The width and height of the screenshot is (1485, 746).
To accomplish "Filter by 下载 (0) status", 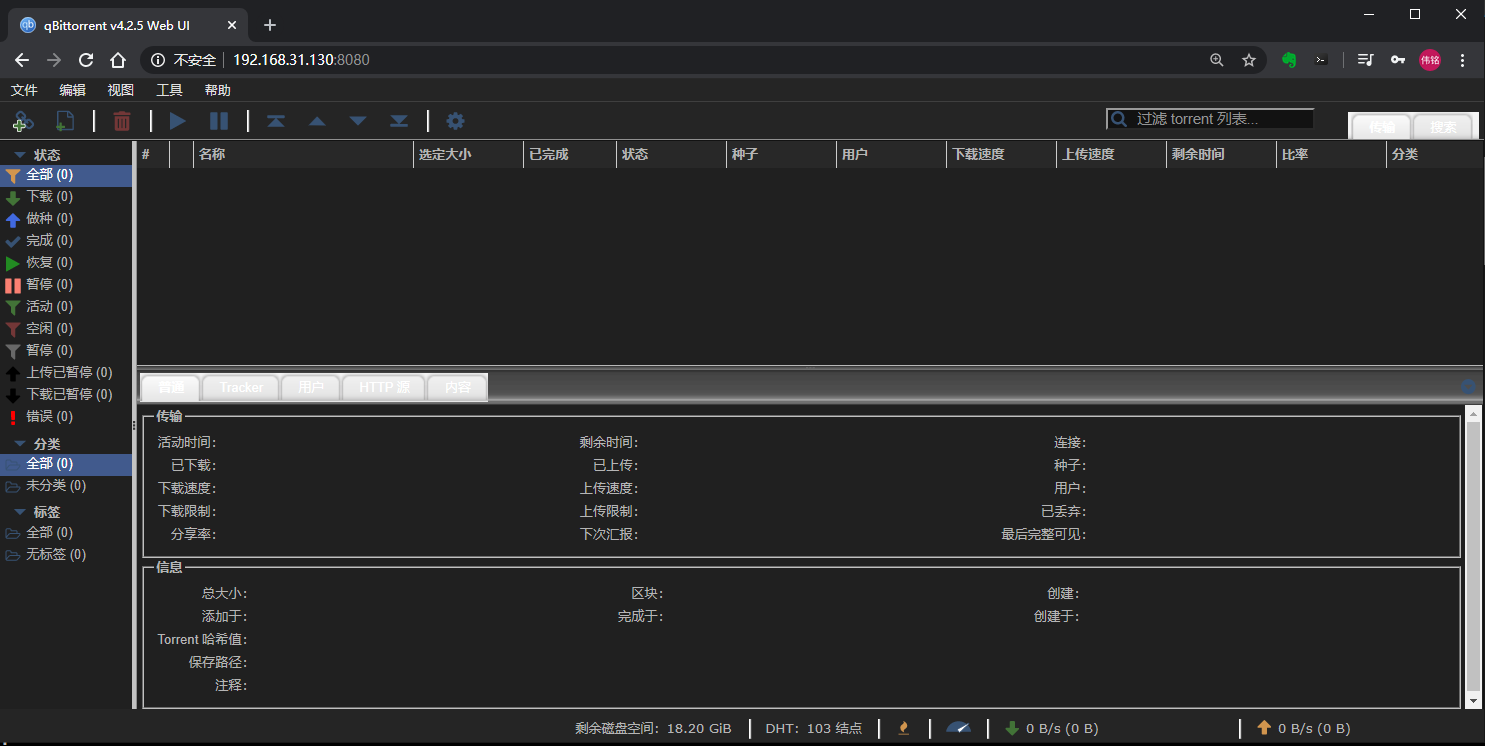I will point(66,197).
